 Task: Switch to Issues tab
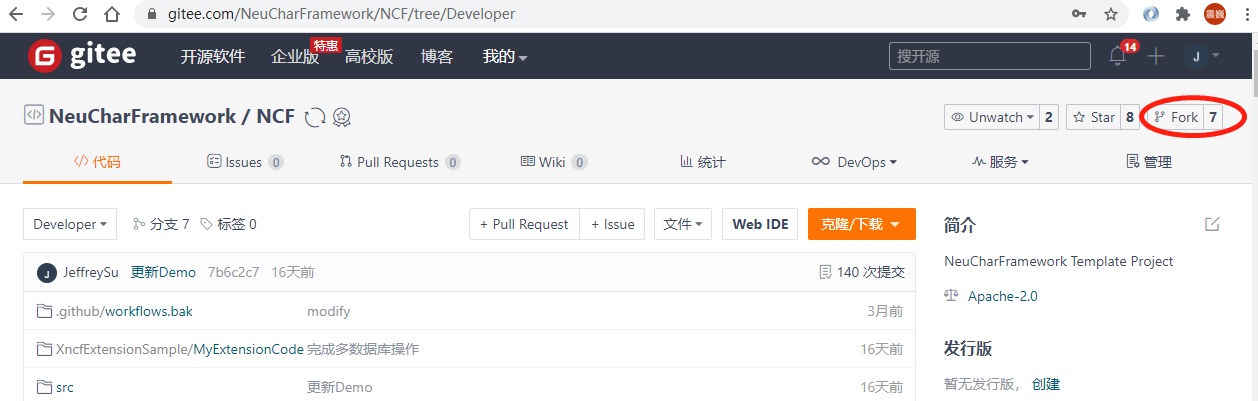tap(245, 162)
